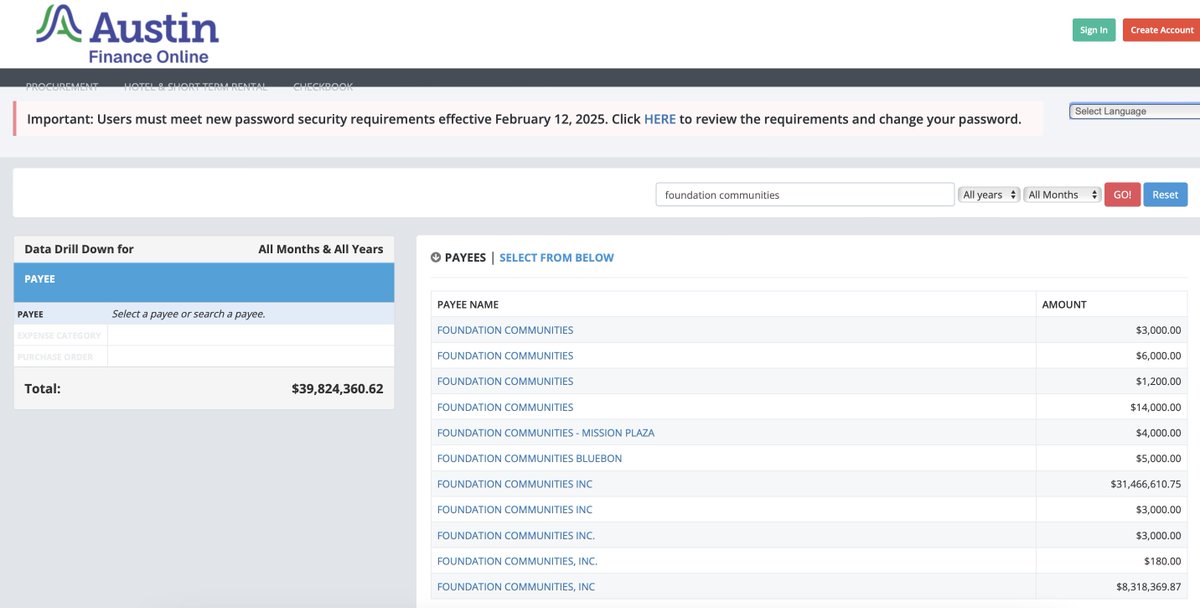This screenshot has height=608, width=1200.
Task: Open FOUNDATION COMMUNITIES INC payee with $31,466,610.75
Action: coord(515,484)
